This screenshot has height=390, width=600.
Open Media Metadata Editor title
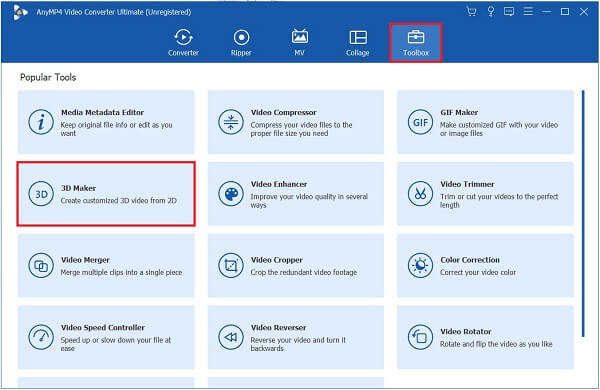coord(102,113)
